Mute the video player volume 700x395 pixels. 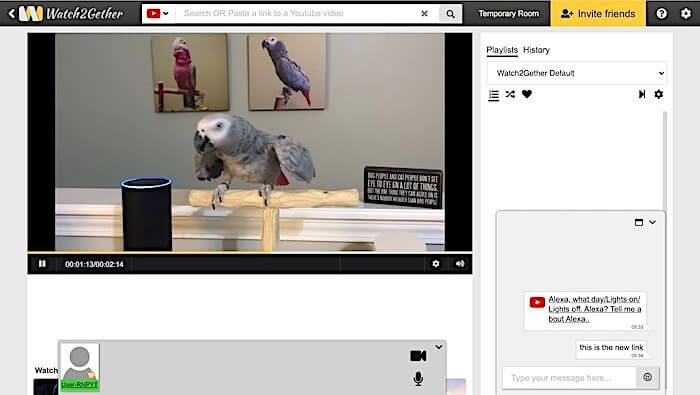460,264
